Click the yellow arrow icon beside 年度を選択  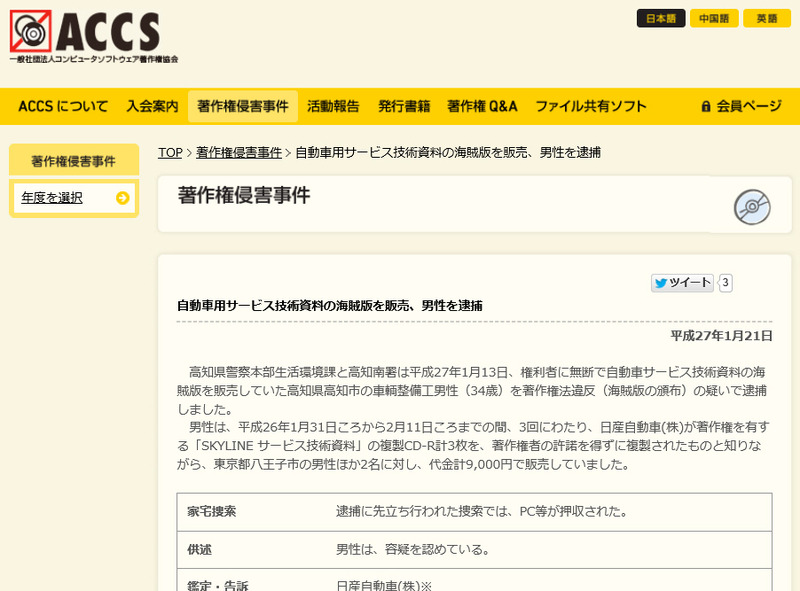coord(122,198)
